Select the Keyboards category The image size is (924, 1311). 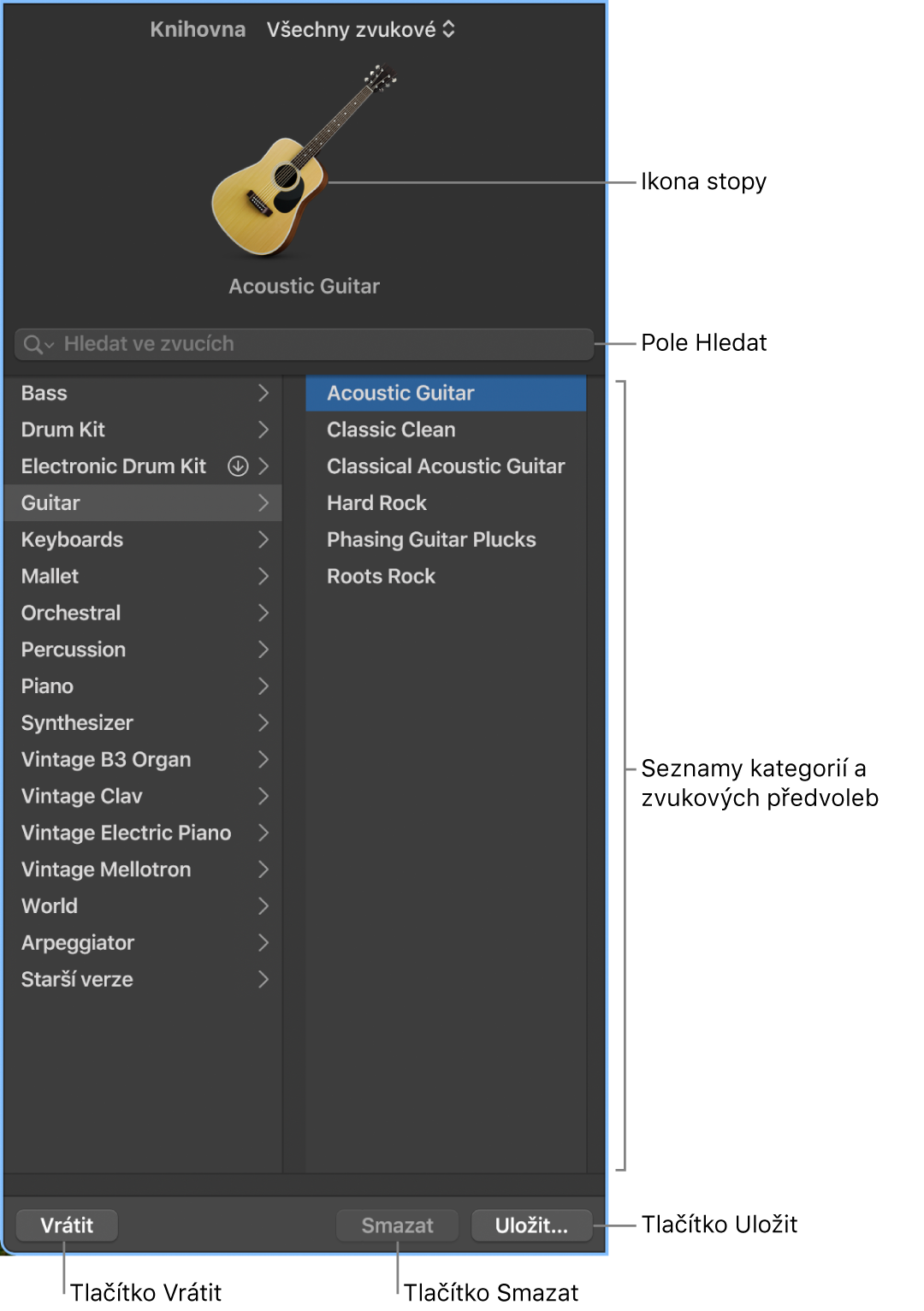pyautogui.click(x=73, y=540)
